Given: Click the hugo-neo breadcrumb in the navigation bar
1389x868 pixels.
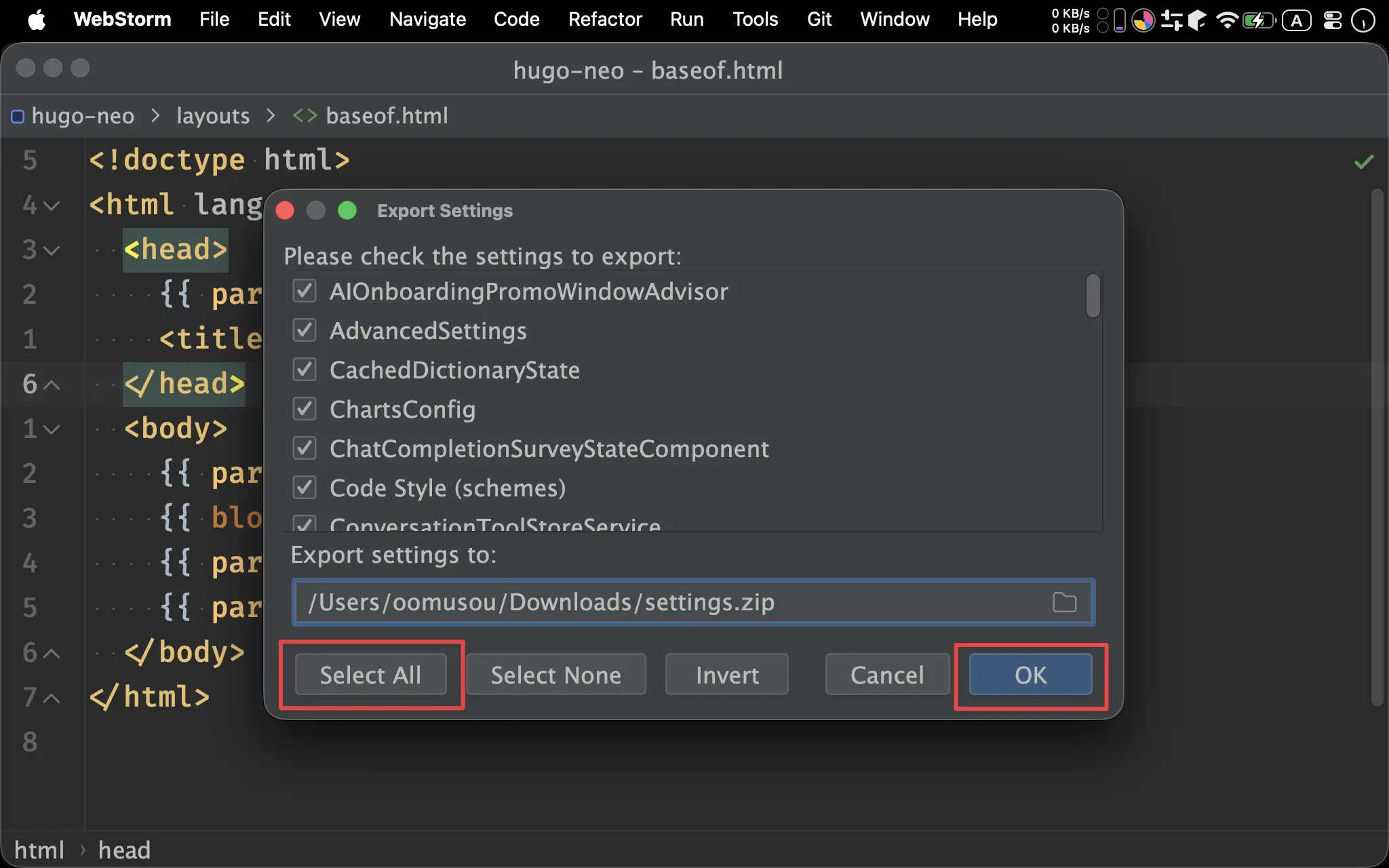Looking at the screenshot, I should tap(83, 116).
